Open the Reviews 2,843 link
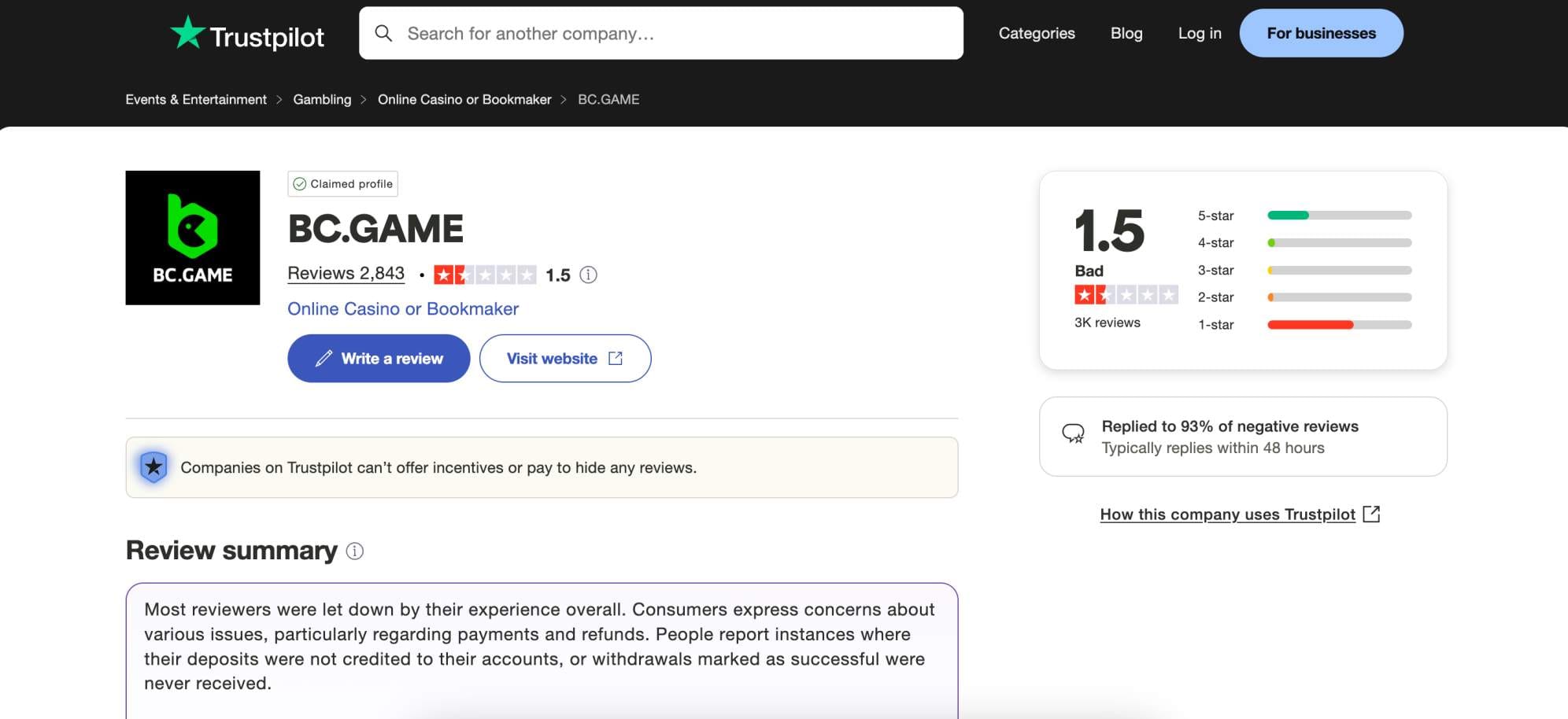This screenshot has width=1568, height=719. point(346,273)
